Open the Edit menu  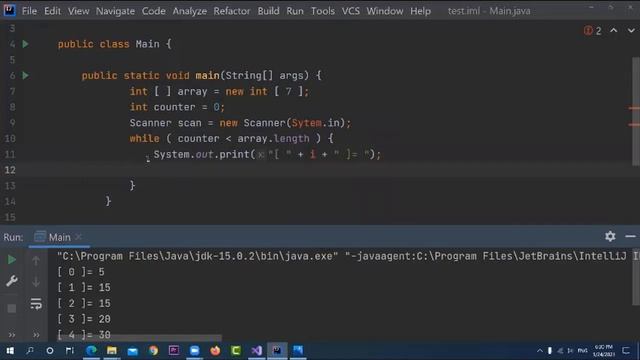[52, 11]
